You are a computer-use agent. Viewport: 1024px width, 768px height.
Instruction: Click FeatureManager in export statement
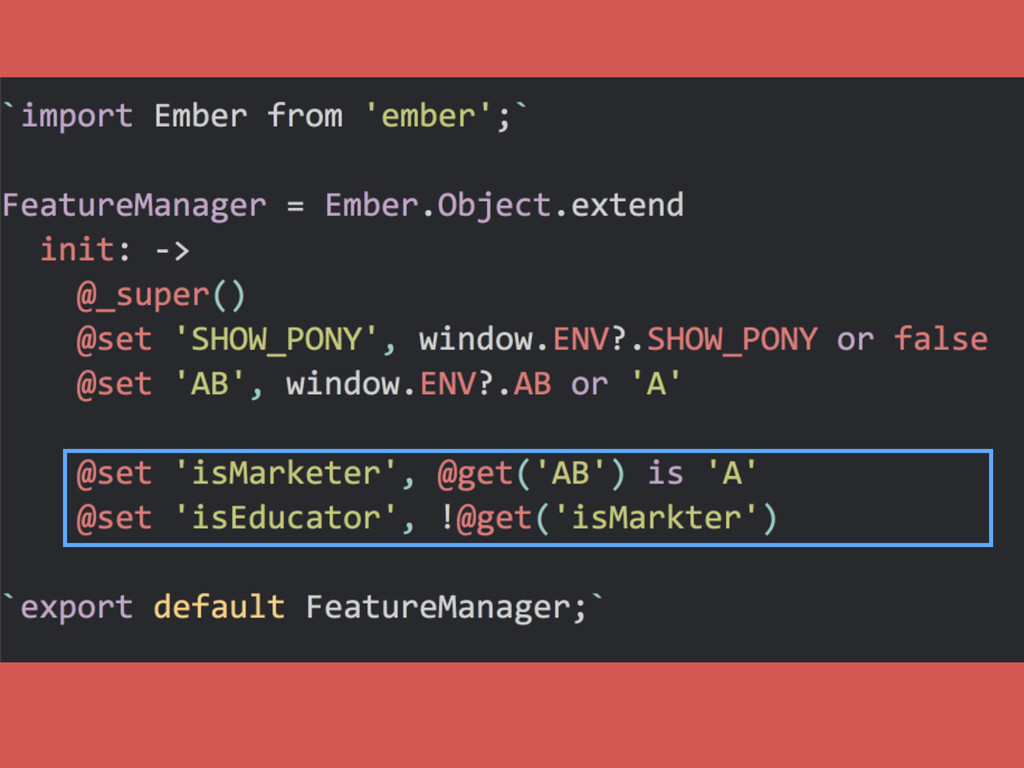(x=438, y=607)
